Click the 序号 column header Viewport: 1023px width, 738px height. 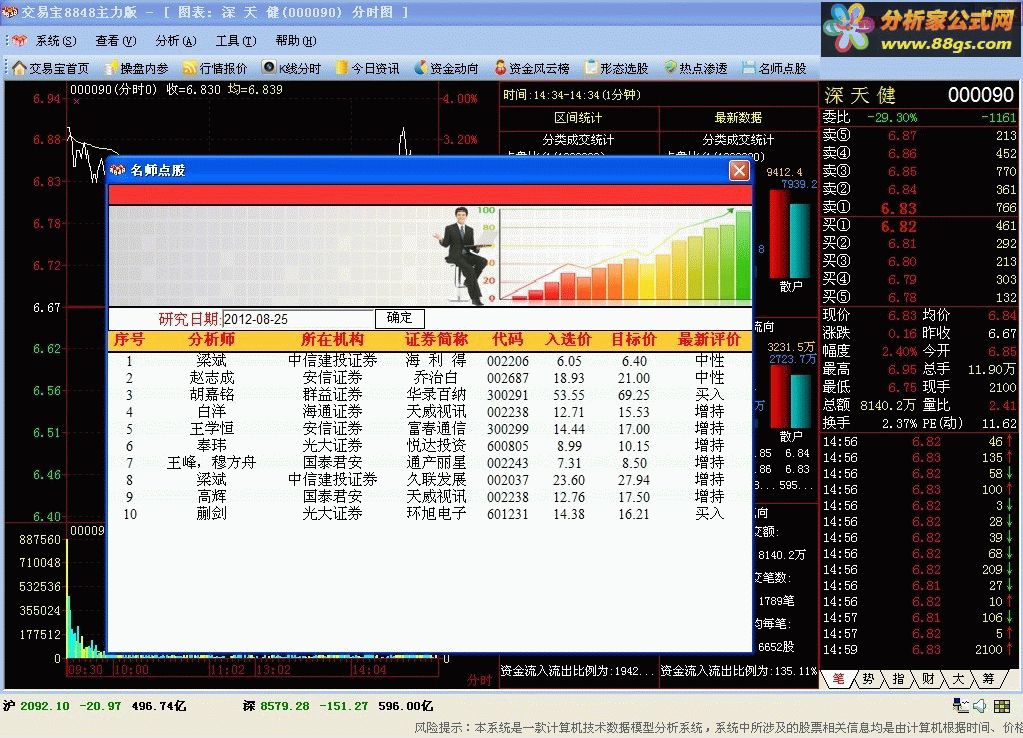click(x=129, y=340)
